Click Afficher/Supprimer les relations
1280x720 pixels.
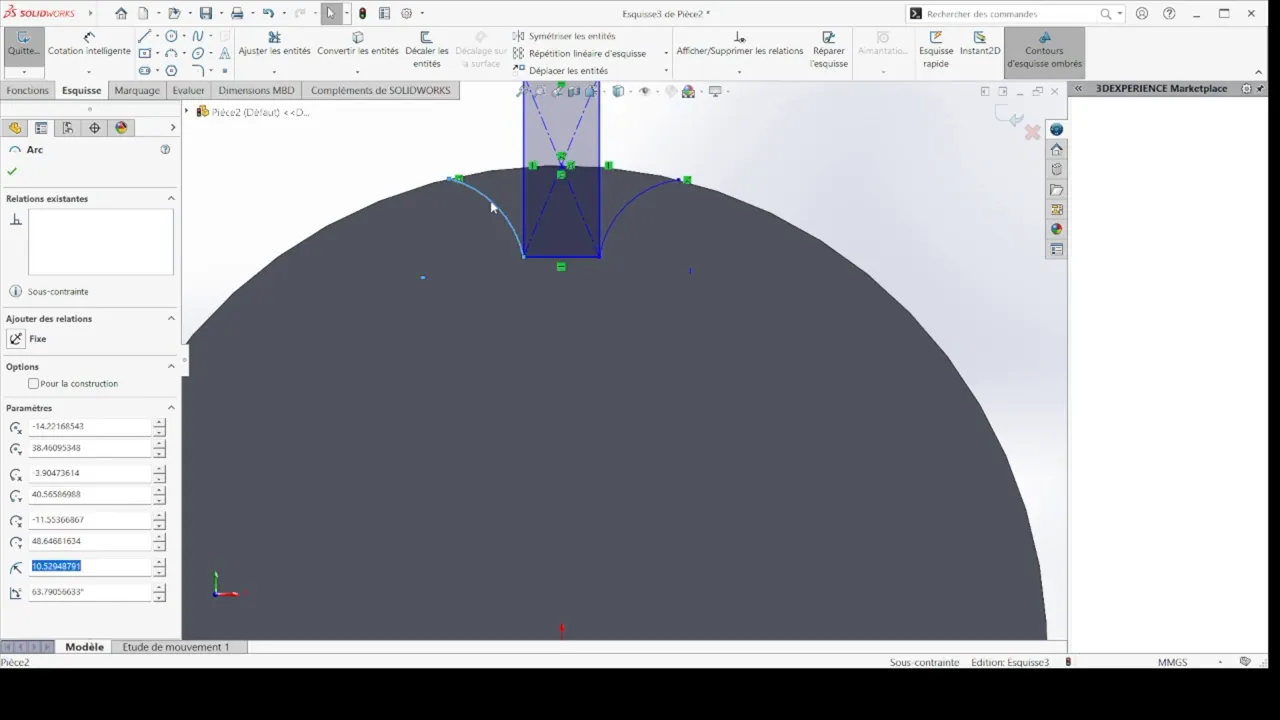tap(739, 44)
